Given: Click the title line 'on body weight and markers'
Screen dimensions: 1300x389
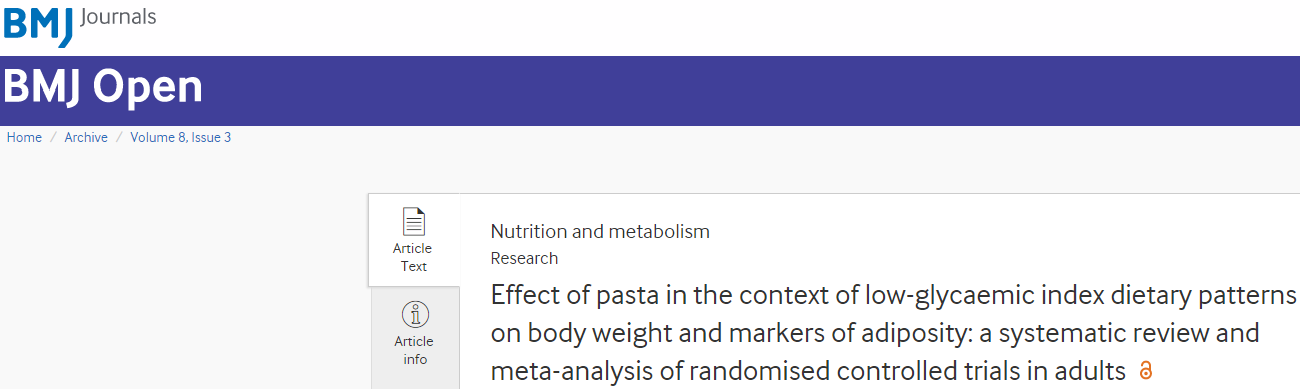Looking at the screenshot, I should click(x=875, y=333).
